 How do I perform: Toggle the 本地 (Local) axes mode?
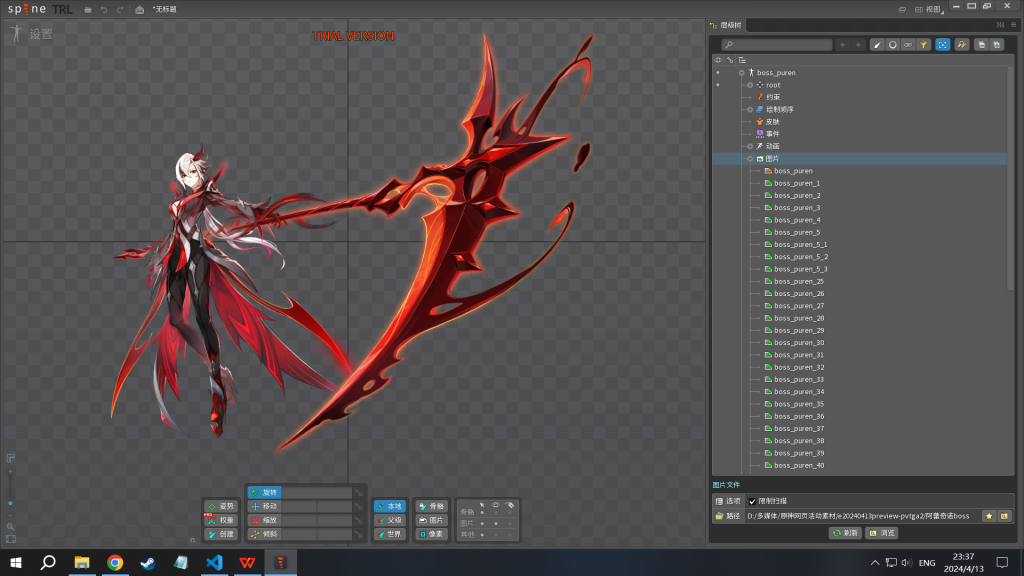390,506
